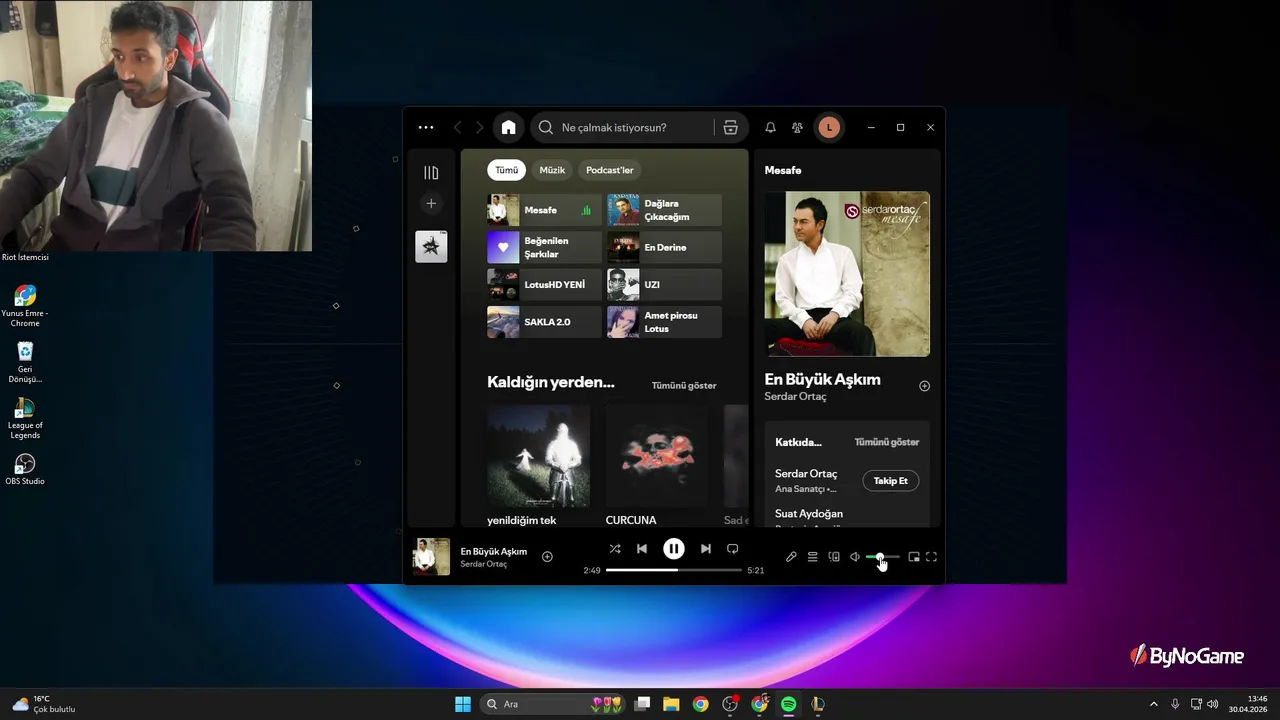This screenshot has height=720, width=1280.
Task: Add En Büyük Aşkım to library in right panel
Action: [x=924, y=386]
